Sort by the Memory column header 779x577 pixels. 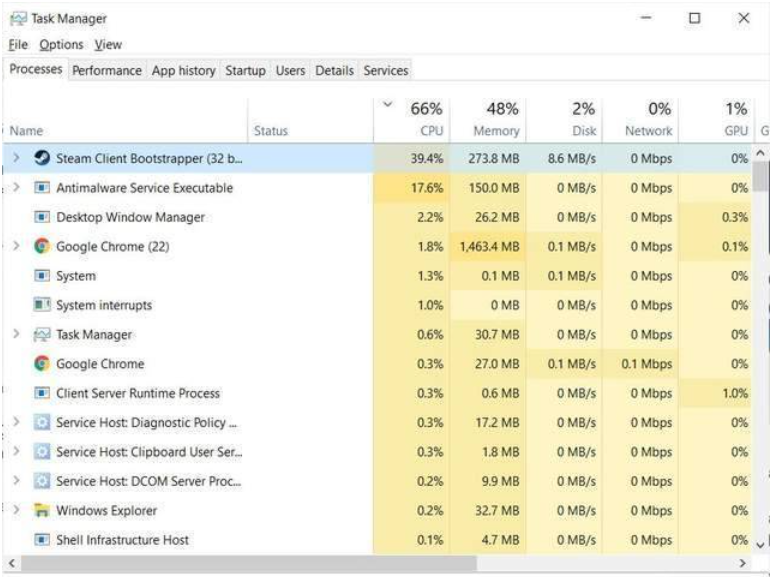click(488, 120)
